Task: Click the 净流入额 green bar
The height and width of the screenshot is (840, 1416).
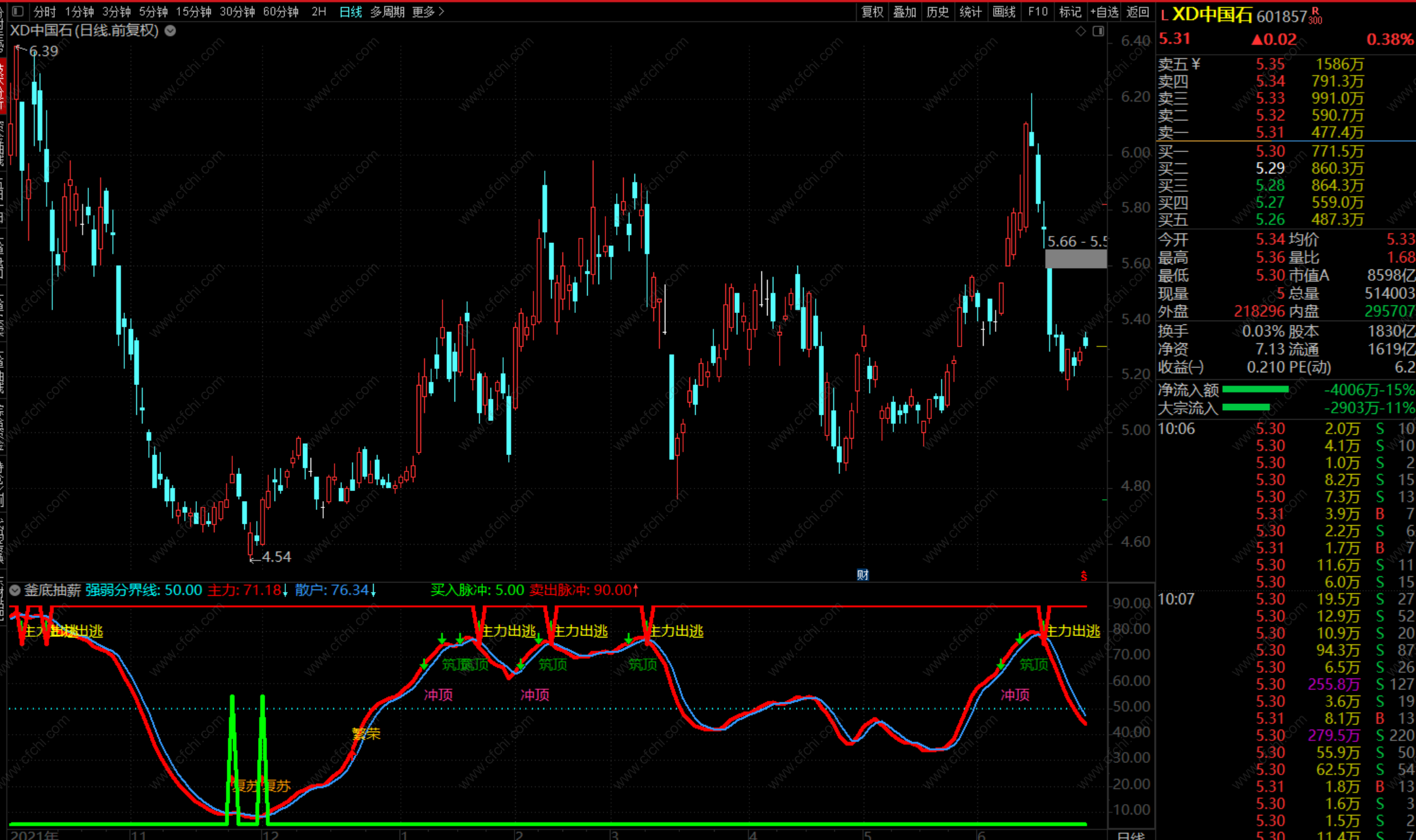Action: (x=1255, y=390)
